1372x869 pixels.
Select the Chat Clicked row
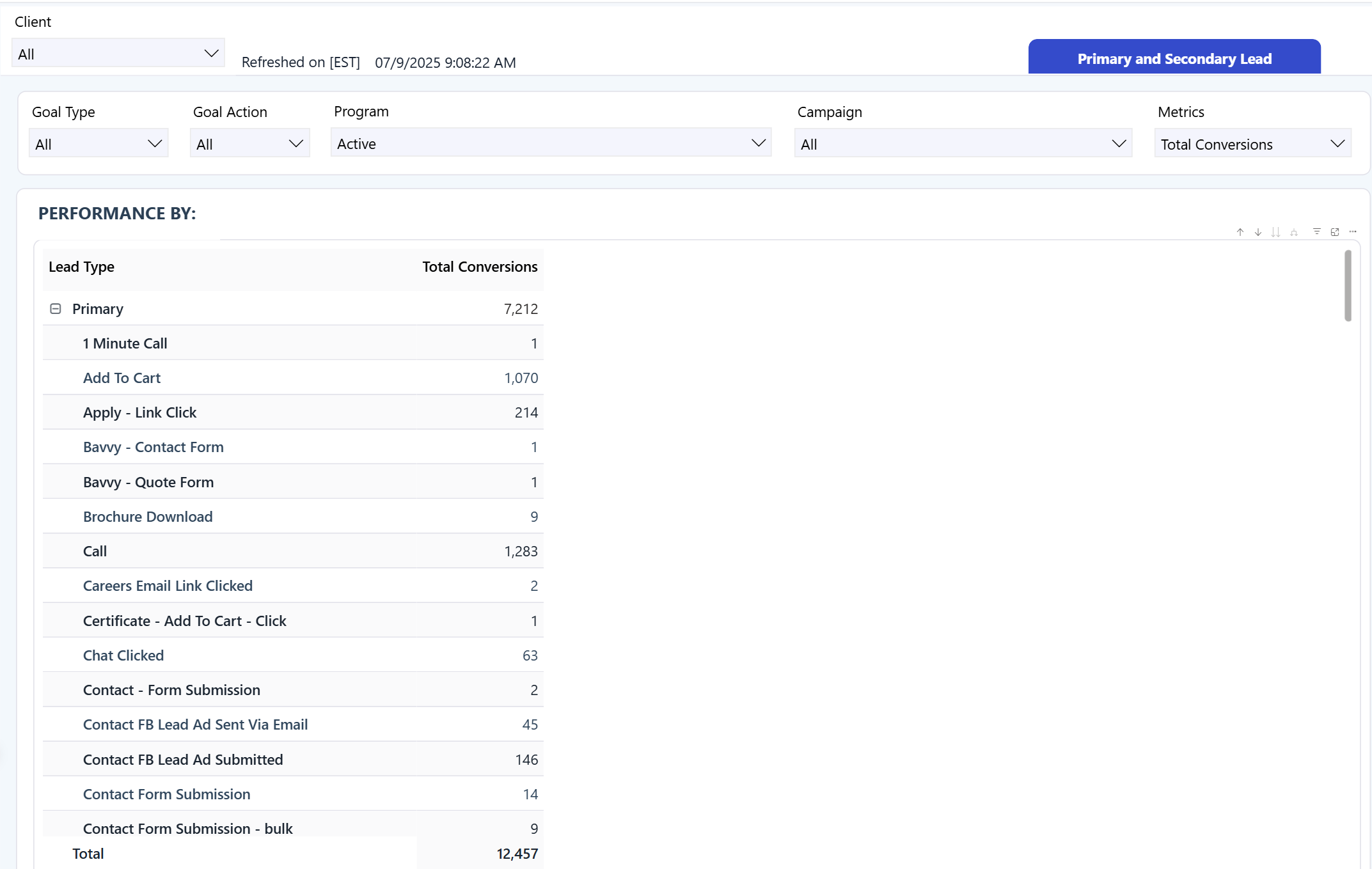[x=123, y=655]
